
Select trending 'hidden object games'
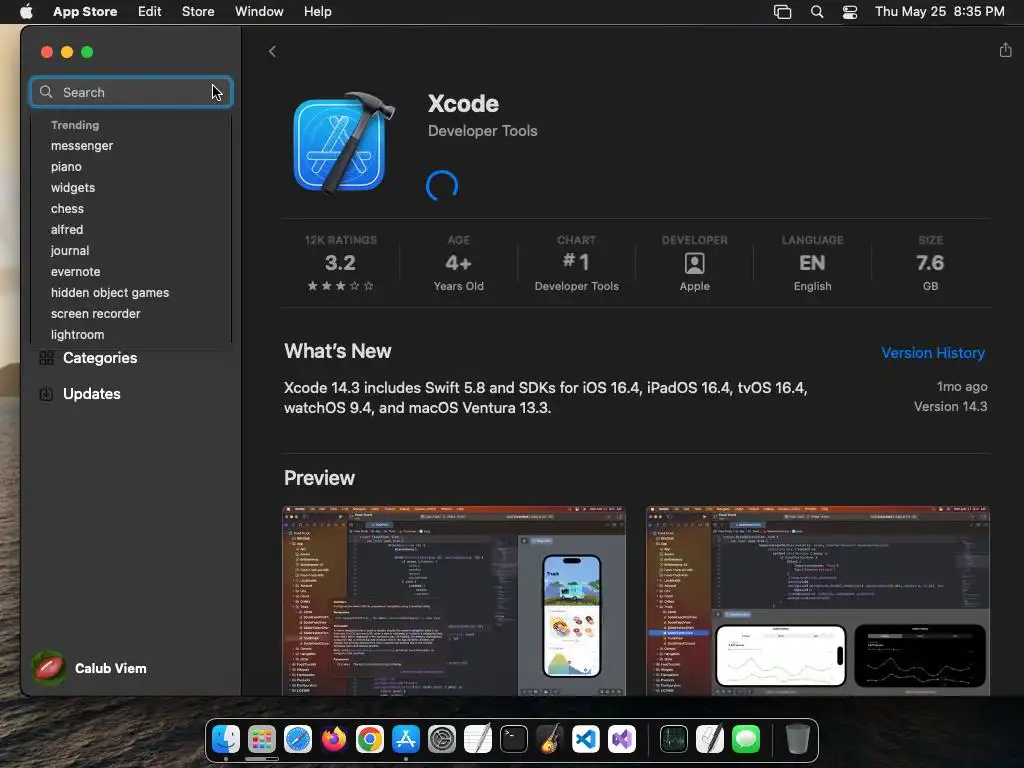point(110,293)
